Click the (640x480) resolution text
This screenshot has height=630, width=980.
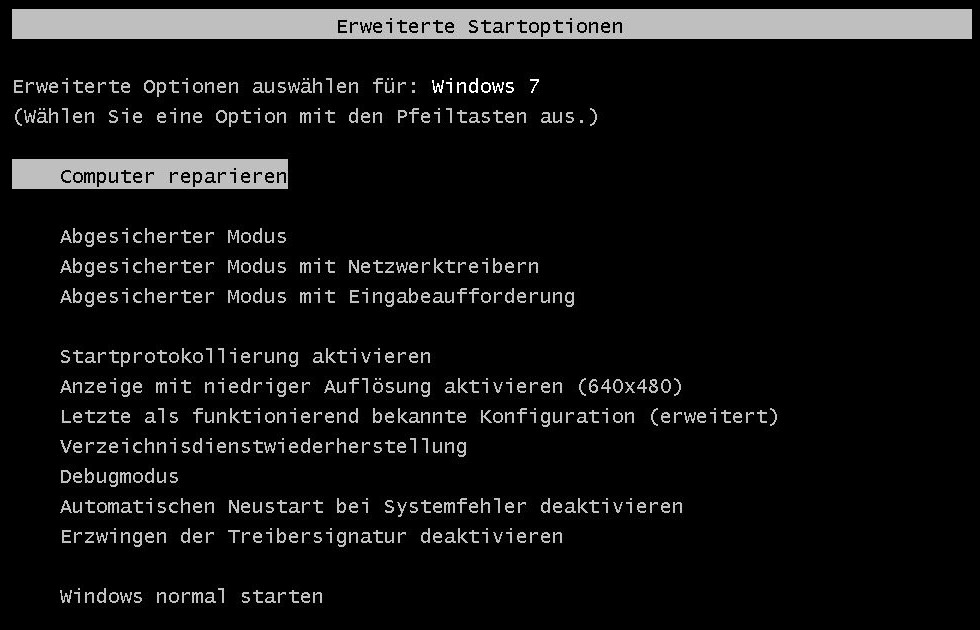click(x=630, y=387)
